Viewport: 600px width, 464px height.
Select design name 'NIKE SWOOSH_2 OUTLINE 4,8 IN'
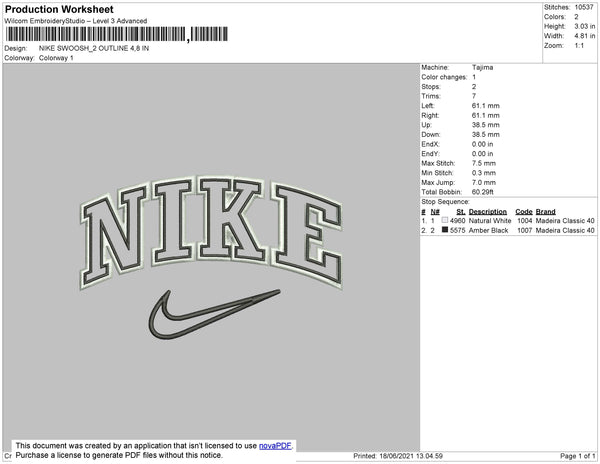tap(94, 49)
